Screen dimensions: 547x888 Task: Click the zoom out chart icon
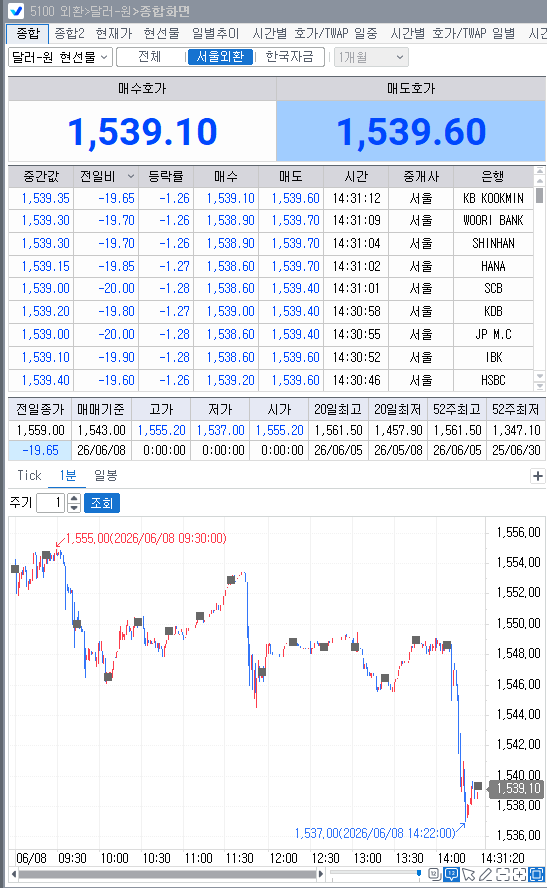(502, 875)
